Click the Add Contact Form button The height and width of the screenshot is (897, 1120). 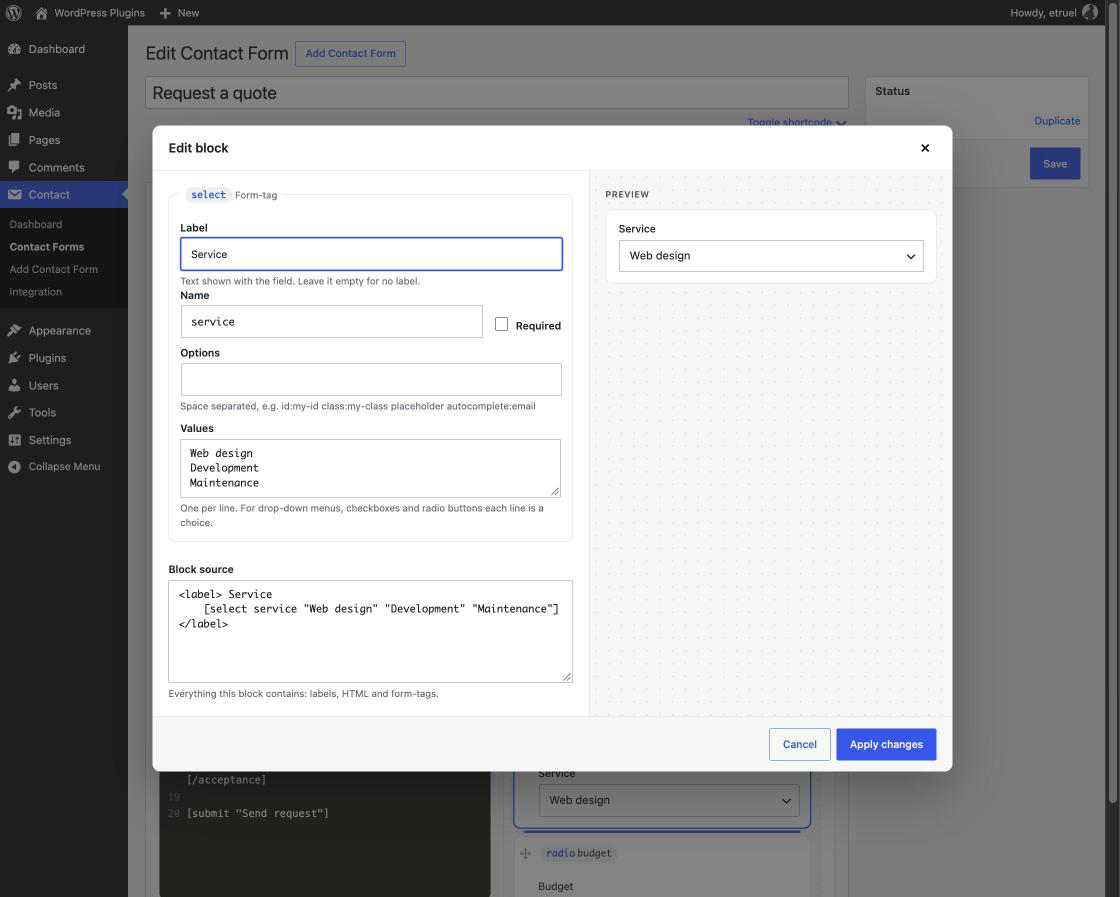(x=350, y=54)
